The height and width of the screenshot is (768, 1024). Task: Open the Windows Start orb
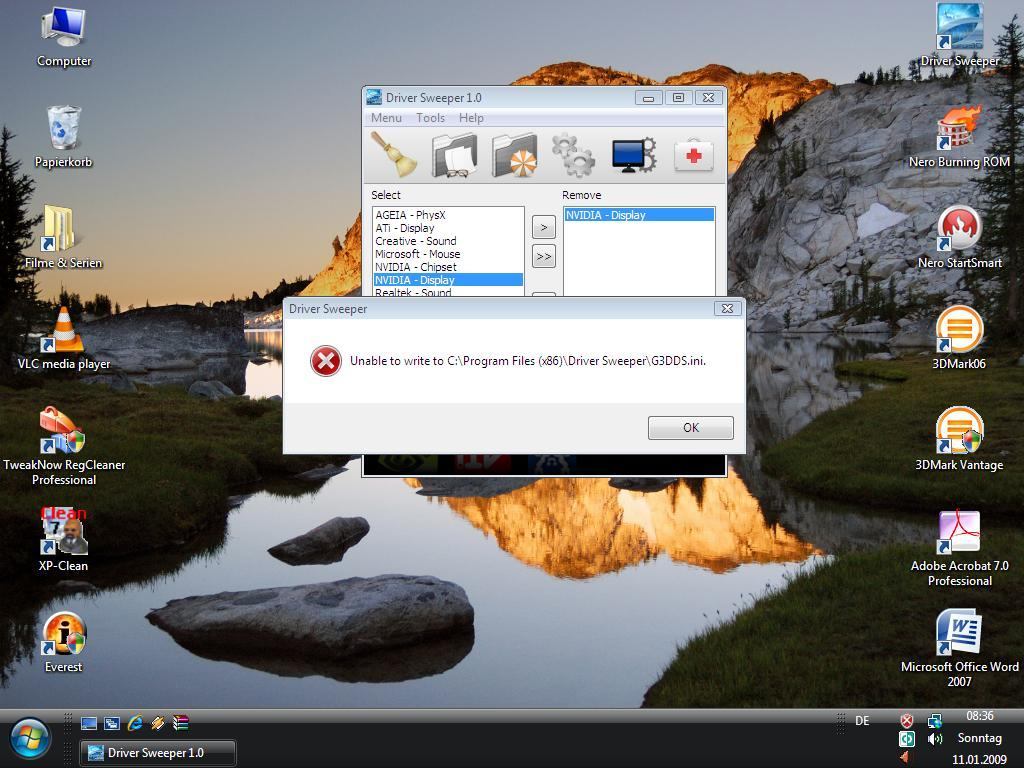click(29, 739)
